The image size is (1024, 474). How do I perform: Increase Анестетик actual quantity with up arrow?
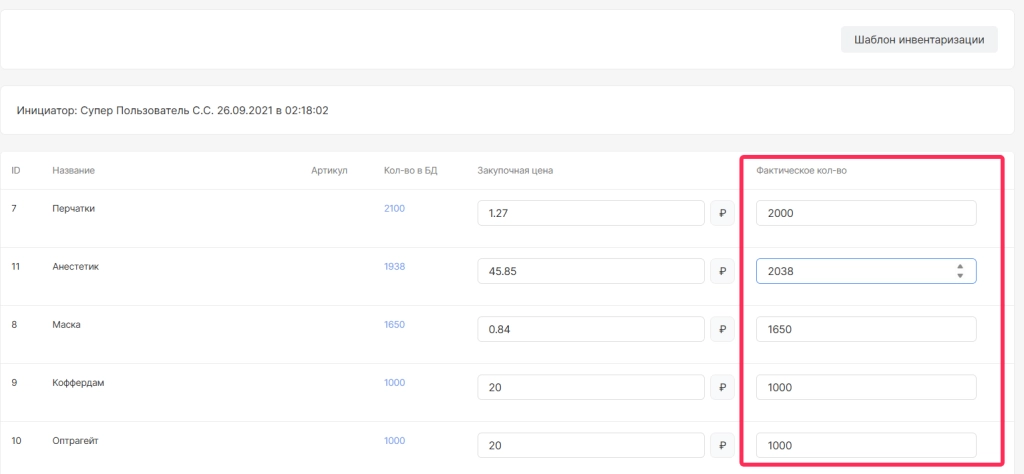(x=960, y=266)
